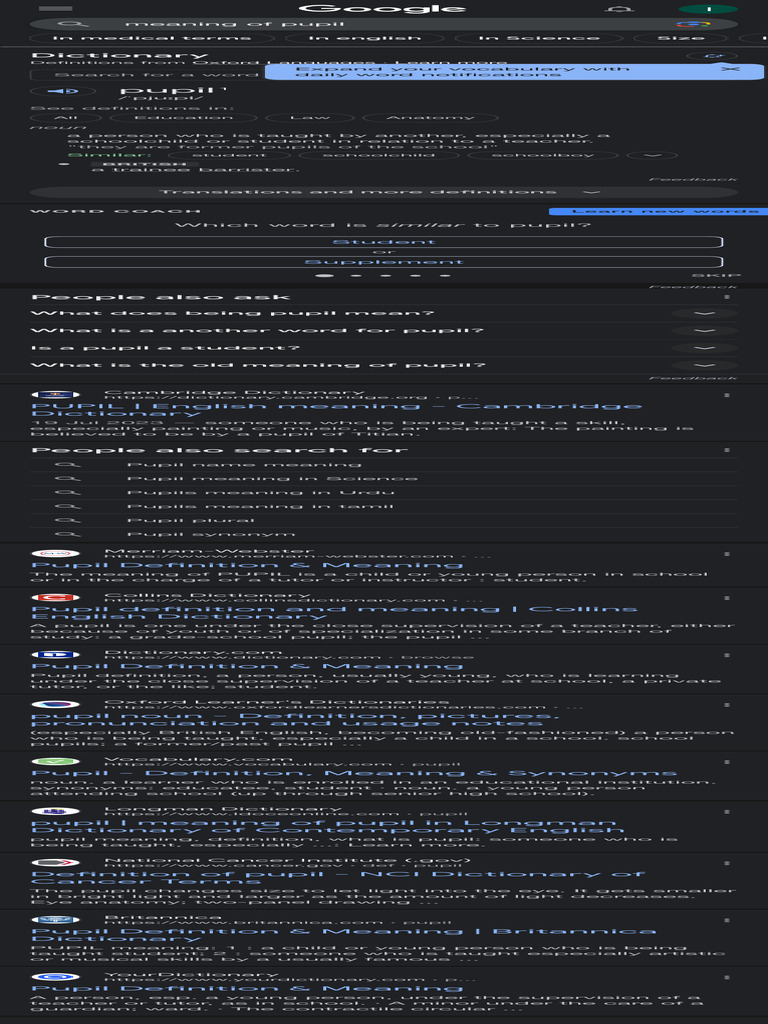The image size is (768, 1024).
Task: Click the Dictionary.com site favicon
Action: pyautogui.click(x=56, y=654)
